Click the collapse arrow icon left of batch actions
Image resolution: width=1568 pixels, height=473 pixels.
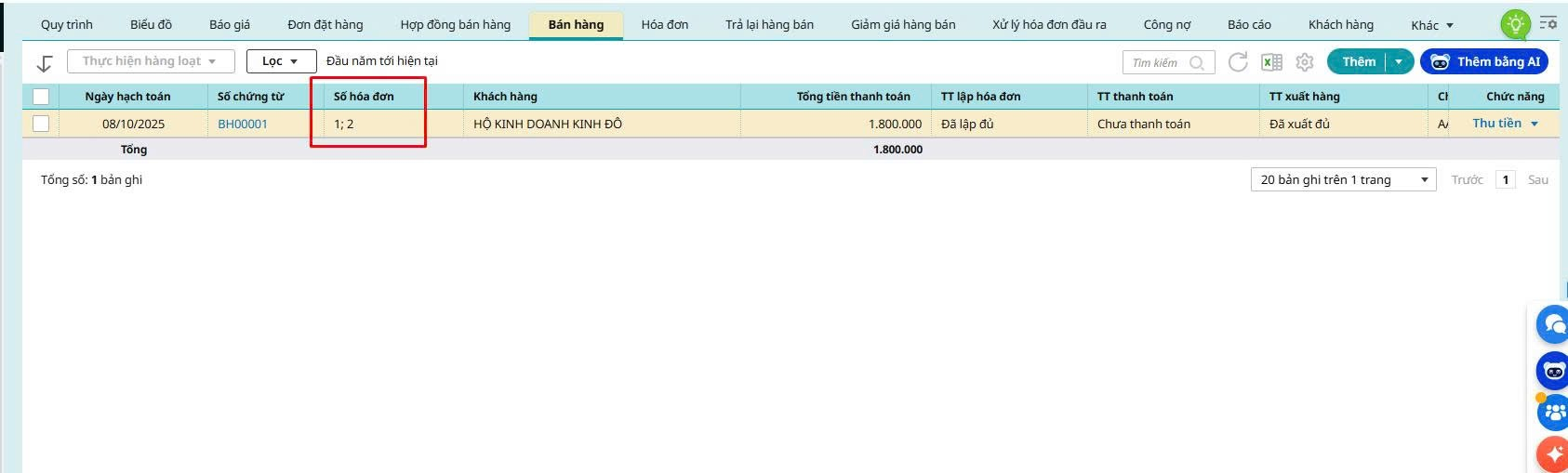click(x=44, y=62)
